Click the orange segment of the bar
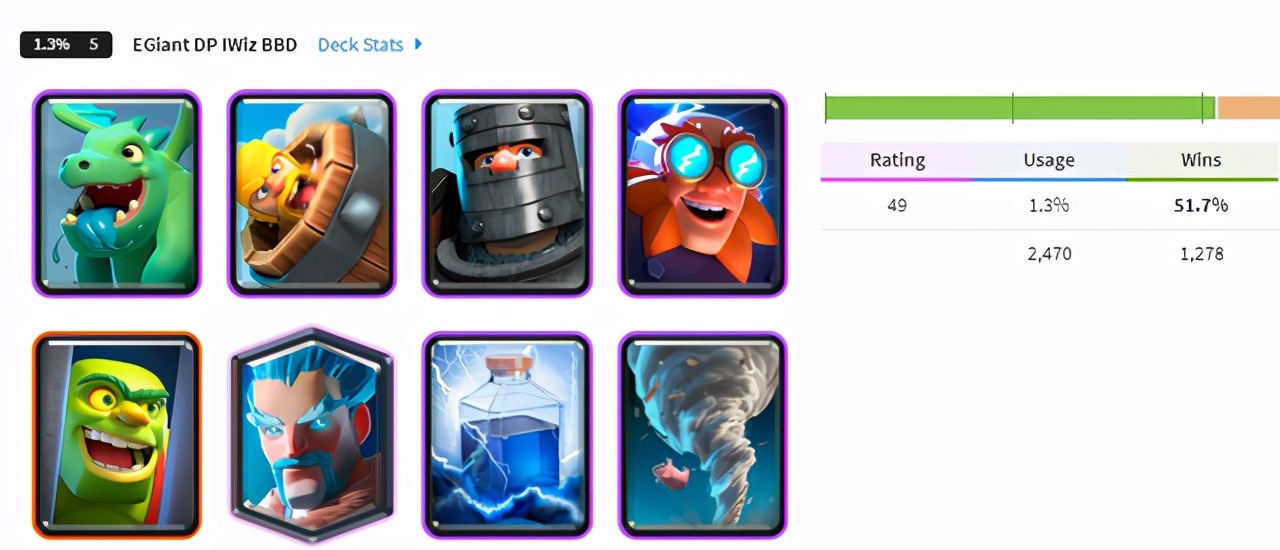This screenshot has width=1280, height=550. [1248, 107]
